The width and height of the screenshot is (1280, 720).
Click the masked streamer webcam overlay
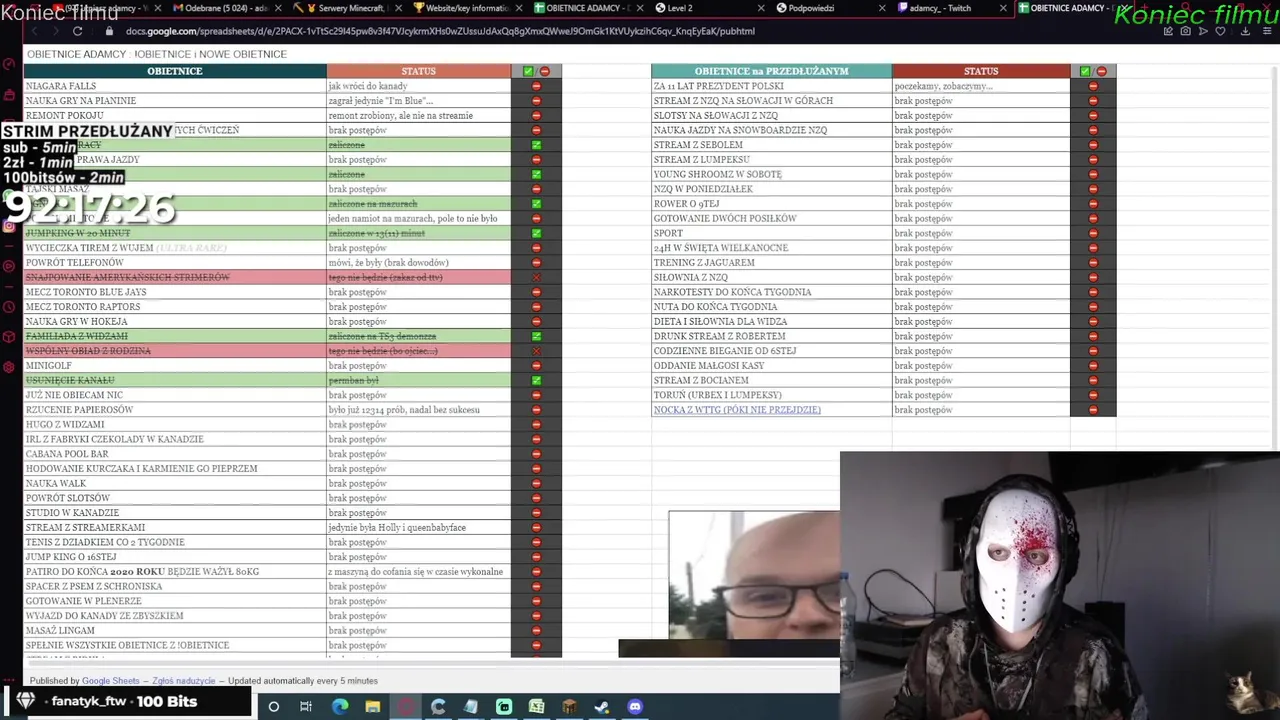click(1060, 585)
